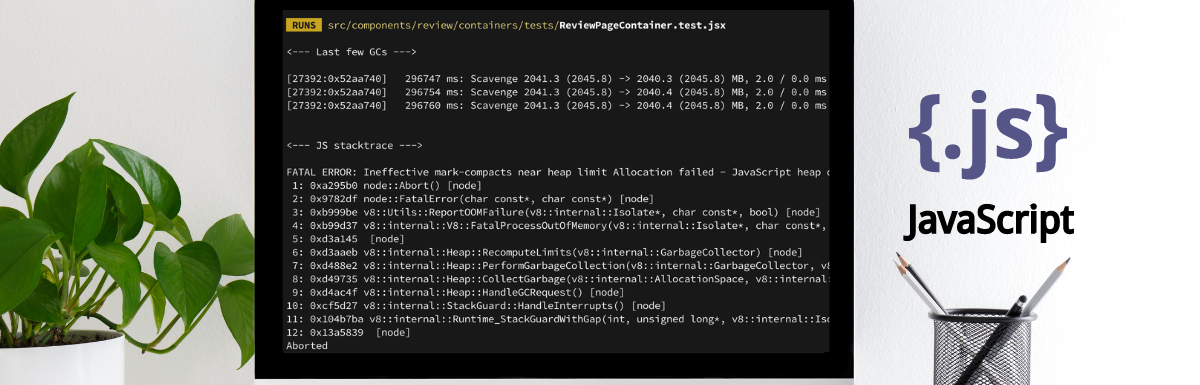Click the JavaScript heading text
Viewport: 1200px width, 385px height.
(988, 219)
